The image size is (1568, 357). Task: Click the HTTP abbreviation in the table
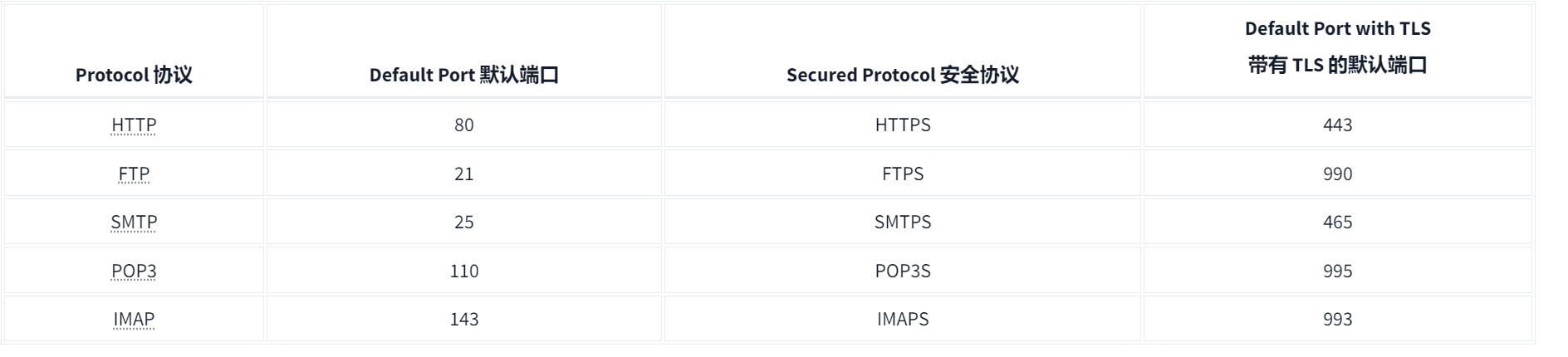click(134, 125)
